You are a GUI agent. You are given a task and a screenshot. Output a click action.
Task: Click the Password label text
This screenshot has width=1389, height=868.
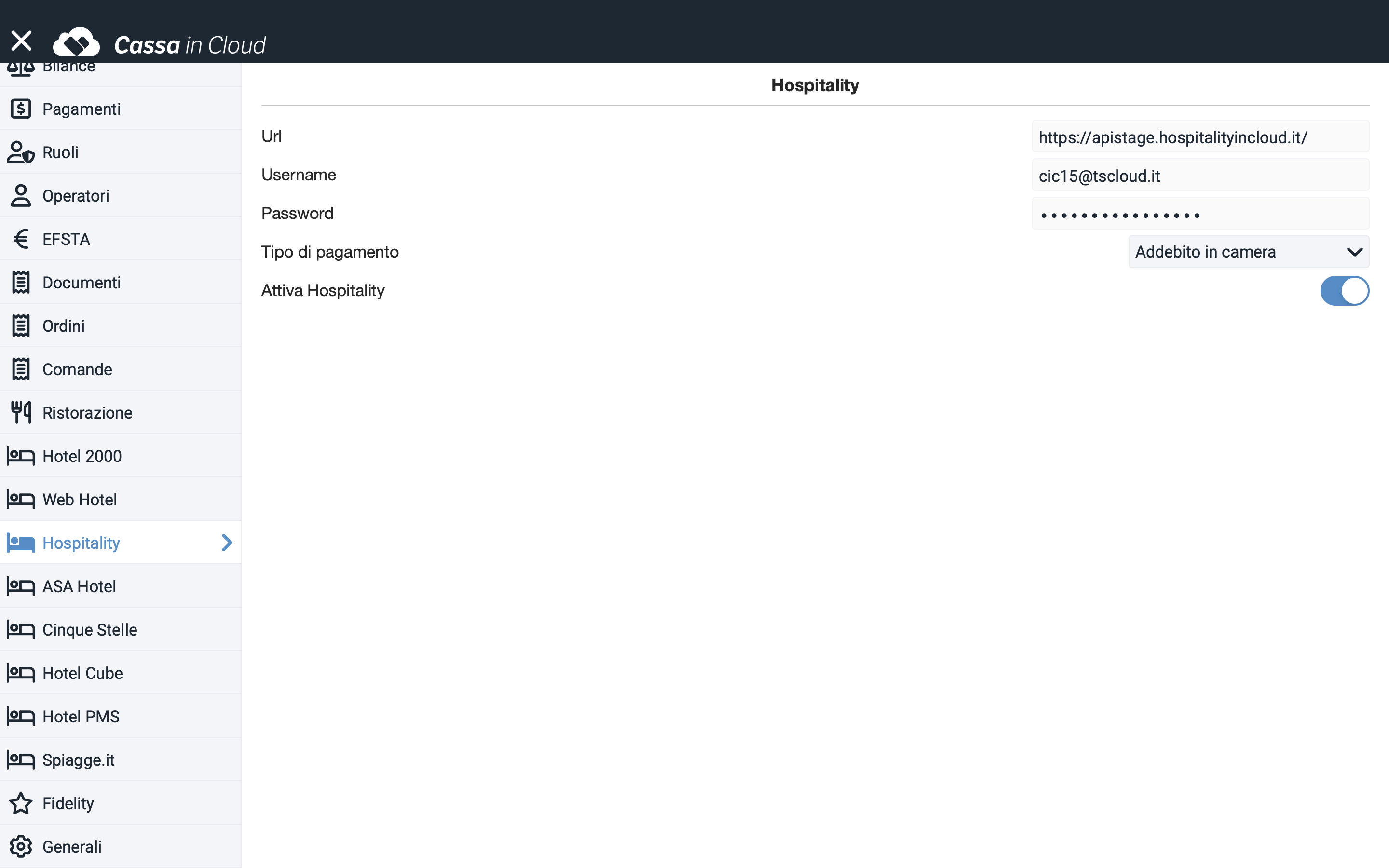(297, 213)
